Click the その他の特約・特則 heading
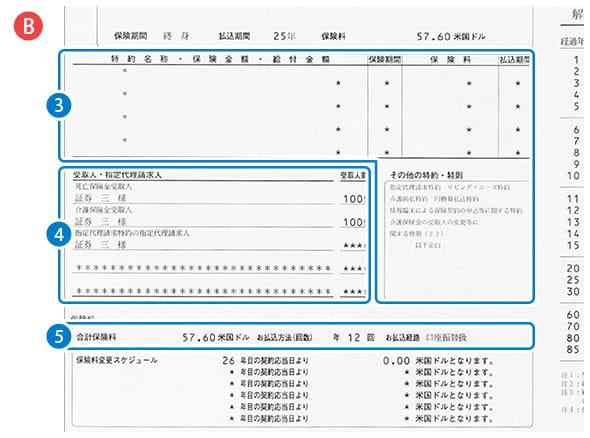The image size is (590, 438). pos(426,175)
